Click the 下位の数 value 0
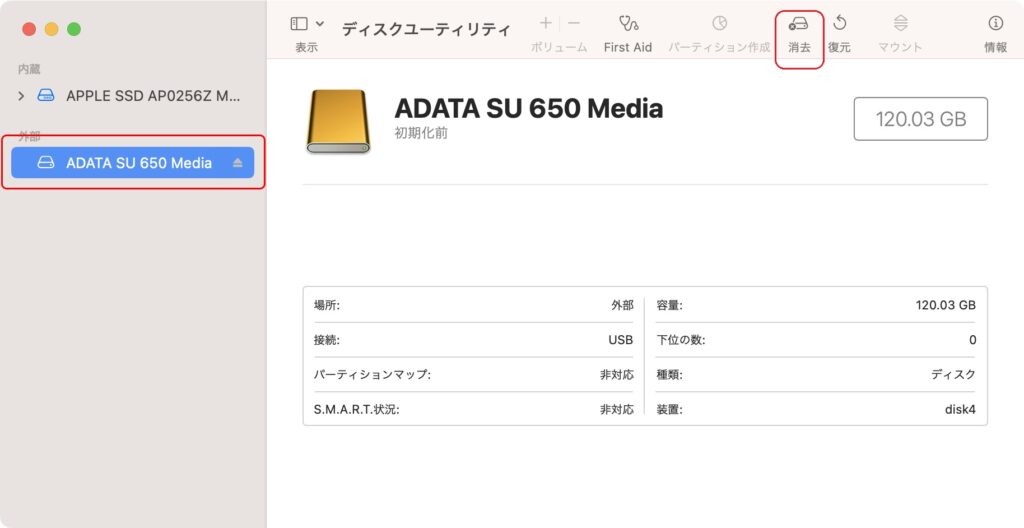Screen dimensions: 1024x528 coord(972,340)
